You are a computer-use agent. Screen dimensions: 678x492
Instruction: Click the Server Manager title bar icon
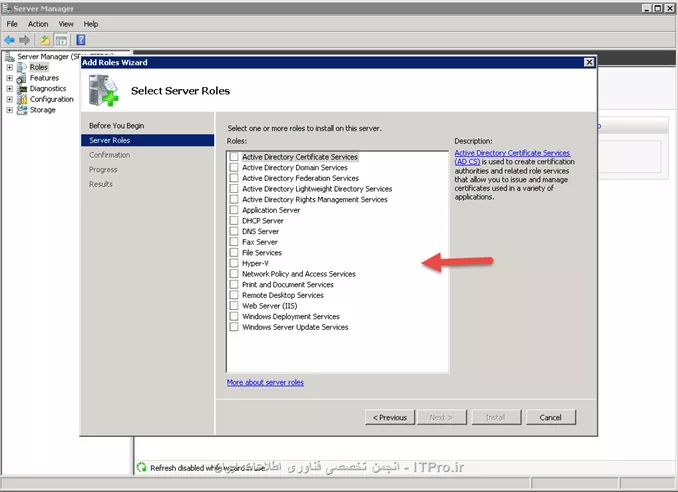coord(6,8)
